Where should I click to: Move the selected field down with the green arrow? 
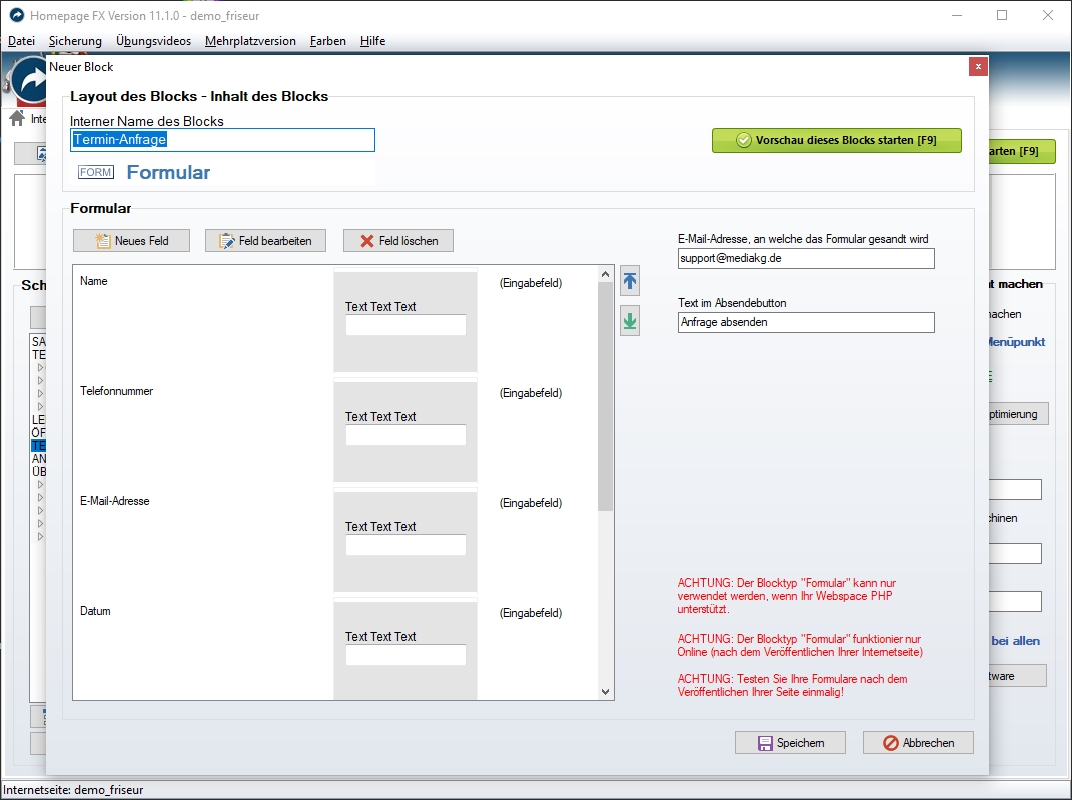point(630,319)
